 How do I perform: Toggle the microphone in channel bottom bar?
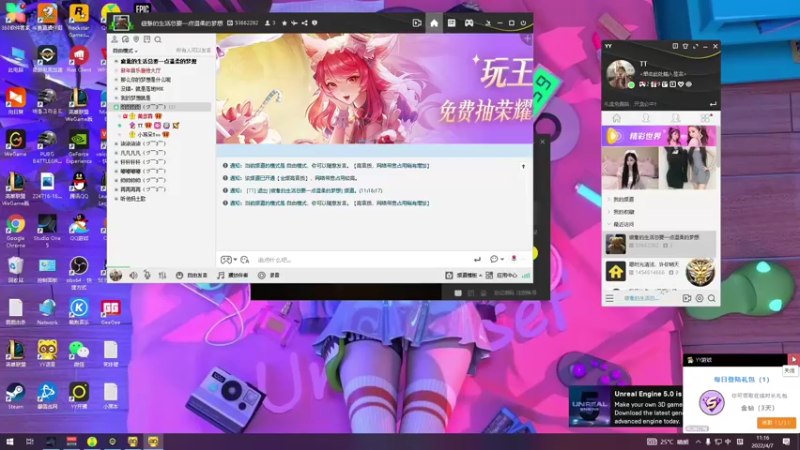(147, 275)
